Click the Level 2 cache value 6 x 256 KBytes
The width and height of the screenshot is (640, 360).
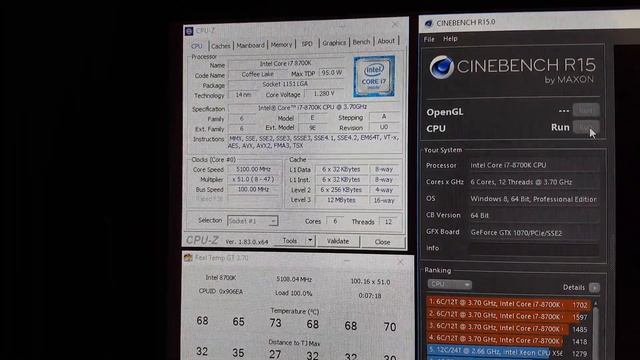pos(341,190)
